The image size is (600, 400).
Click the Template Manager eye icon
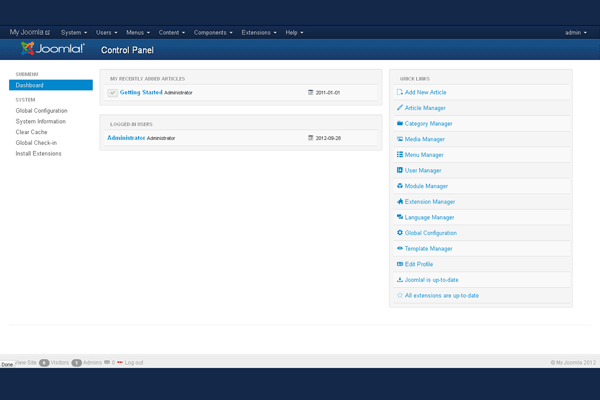click(x=399, y=248)
